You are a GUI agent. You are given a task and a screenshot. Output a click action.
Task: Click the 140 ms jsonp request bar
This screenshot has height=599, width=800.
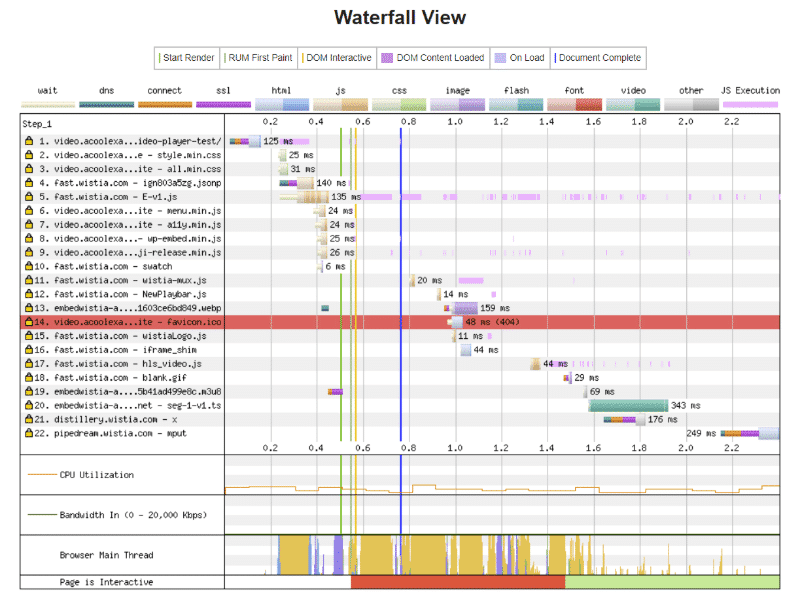[x=296, y=183]
